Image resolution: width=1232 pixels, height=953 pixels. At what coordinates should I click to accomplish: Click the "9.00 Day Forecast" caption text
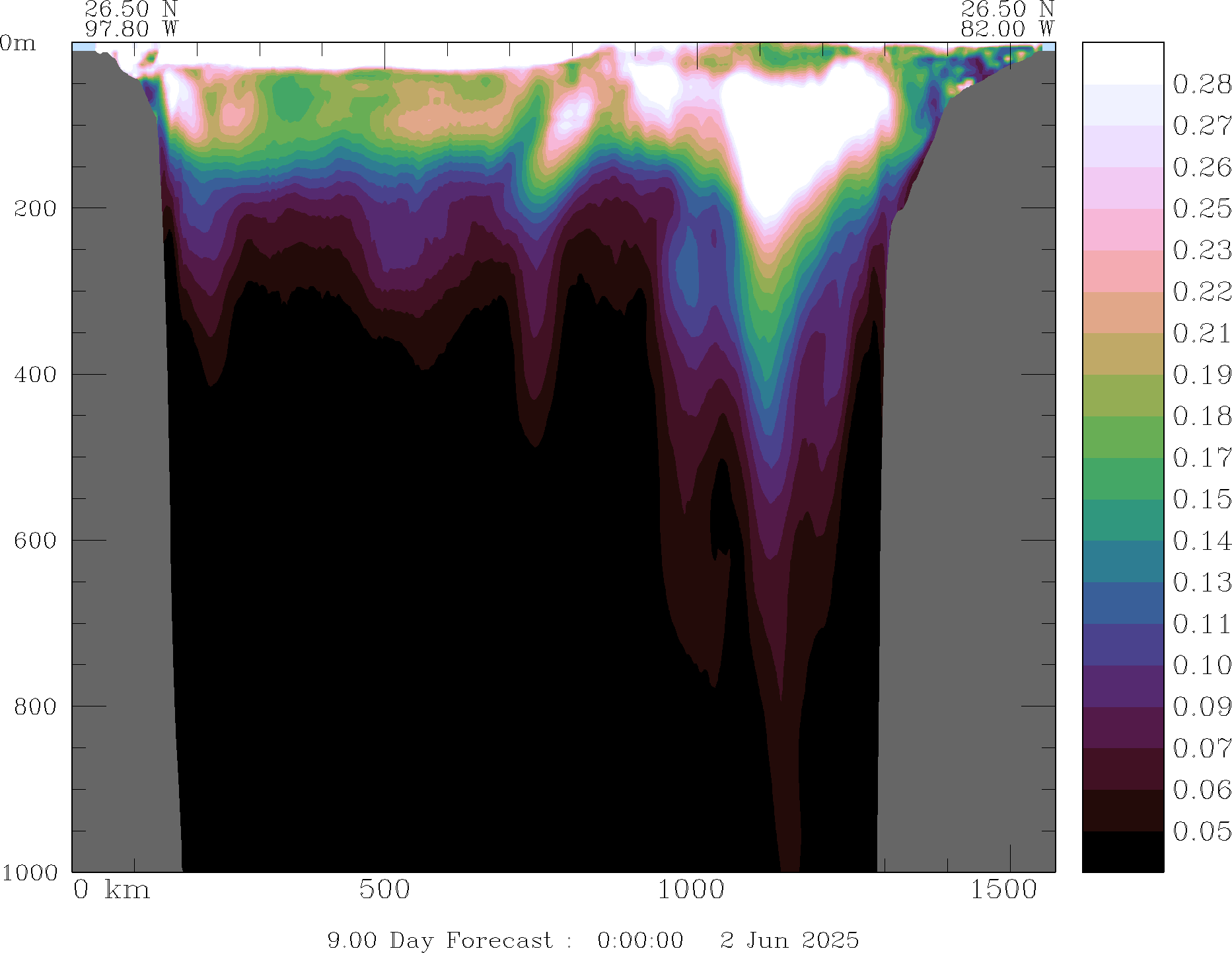point(439,940)
